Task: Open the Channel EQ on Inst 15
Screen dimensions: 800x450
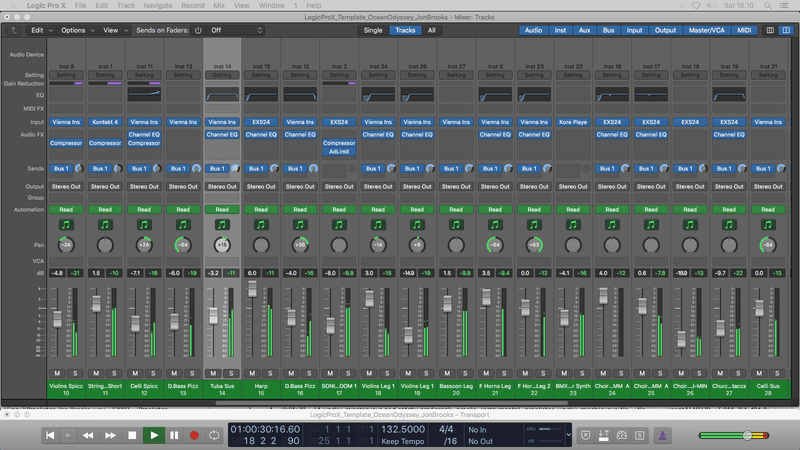Action: click(x=261, y=135)
